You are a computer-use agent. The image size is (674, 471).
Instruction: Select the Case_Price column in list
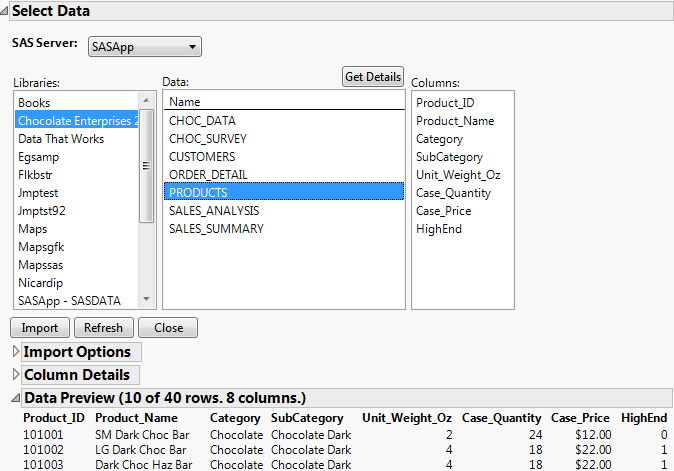443,211
